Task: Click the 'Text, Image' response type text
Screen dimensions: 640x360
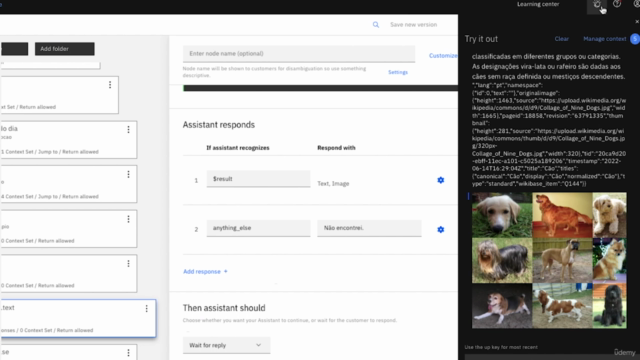Action: coord(333,184)
